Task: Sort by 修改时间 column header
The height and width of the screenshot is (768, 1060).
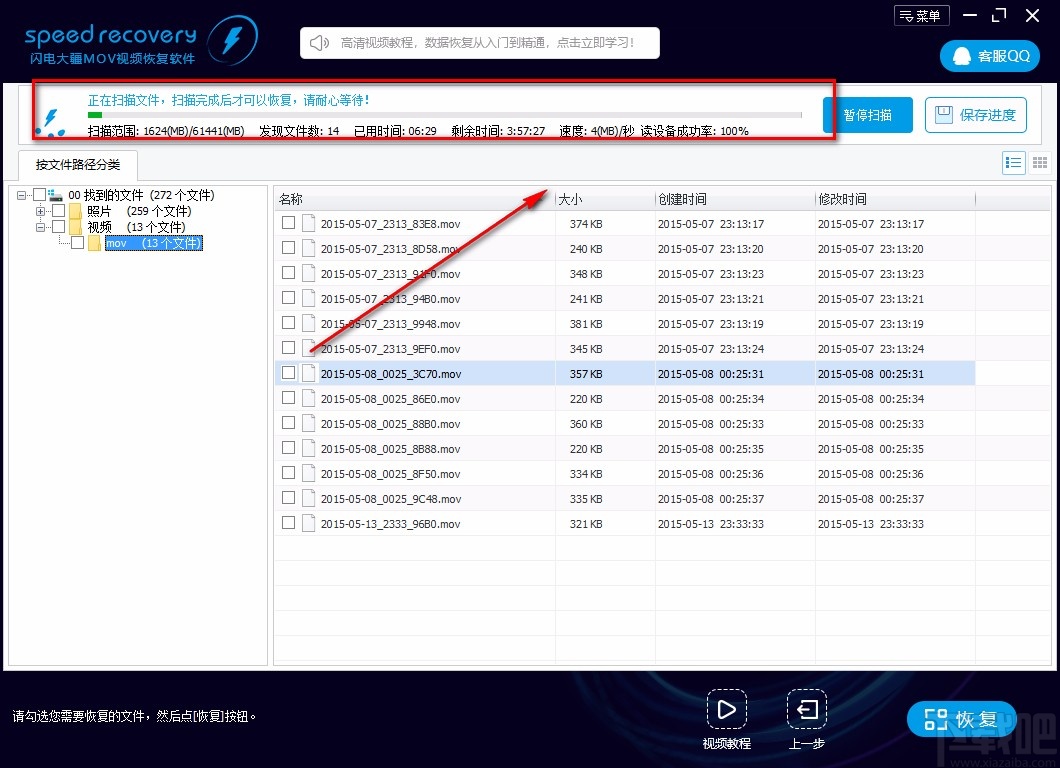Action: point(895,199)
